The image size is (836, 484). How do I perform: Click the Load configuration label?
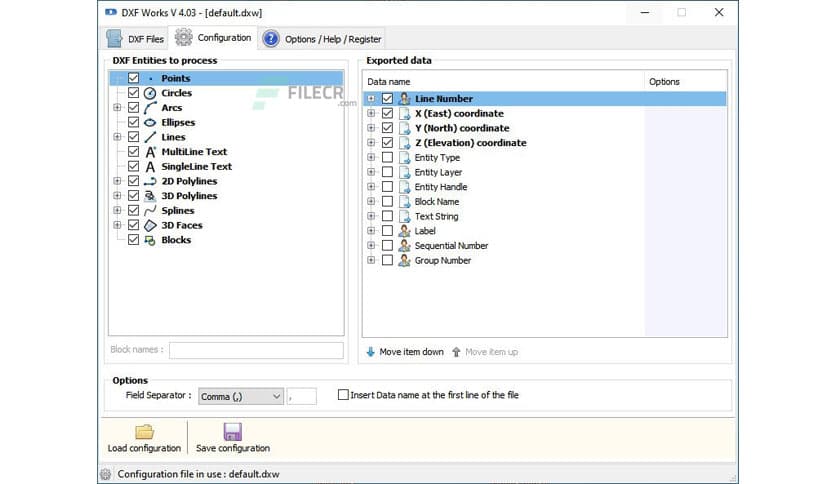point(144,448)
